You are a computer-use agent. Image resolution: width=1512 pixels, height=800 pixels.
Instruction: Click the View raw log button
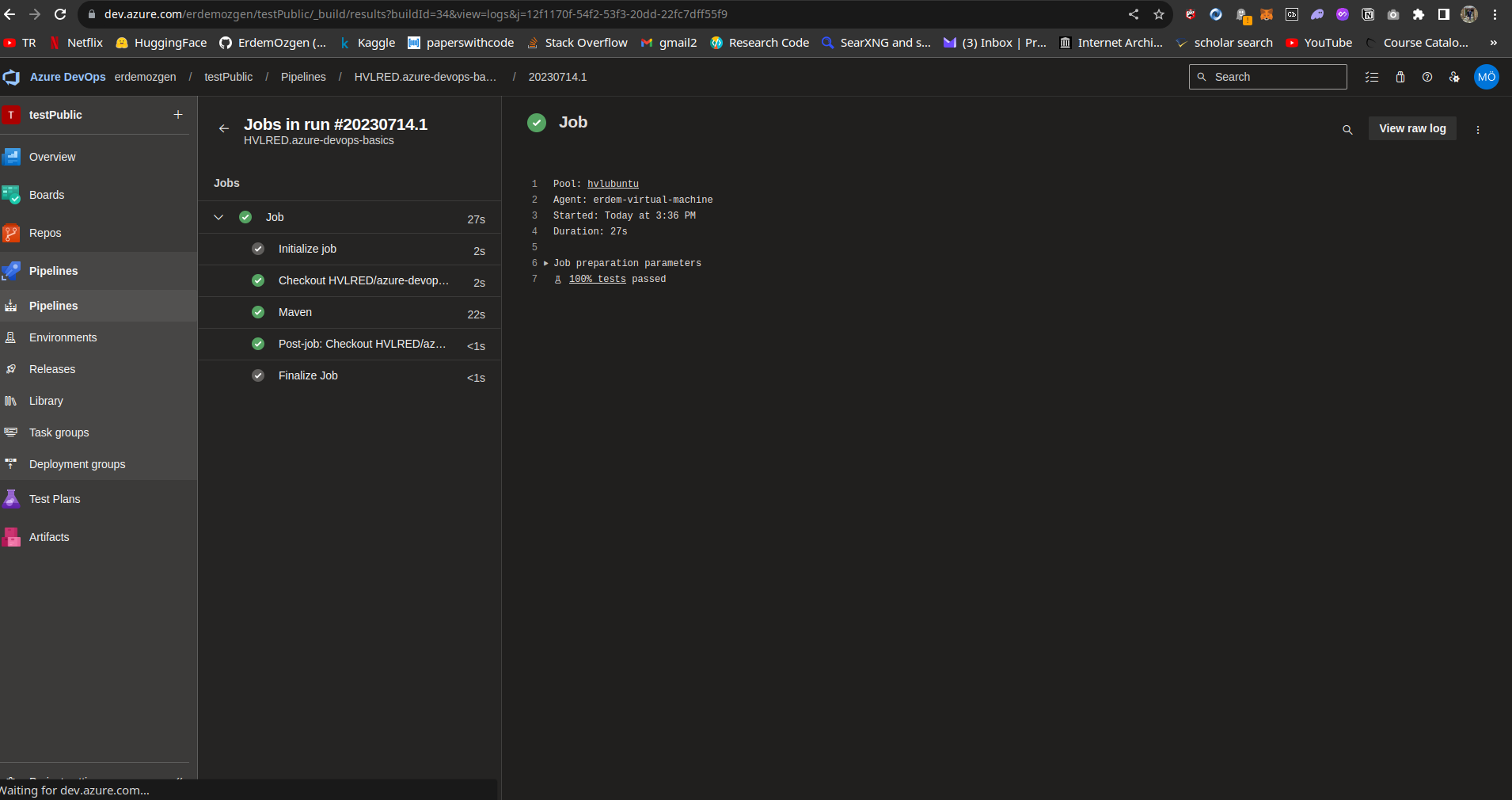point(1412,128)
